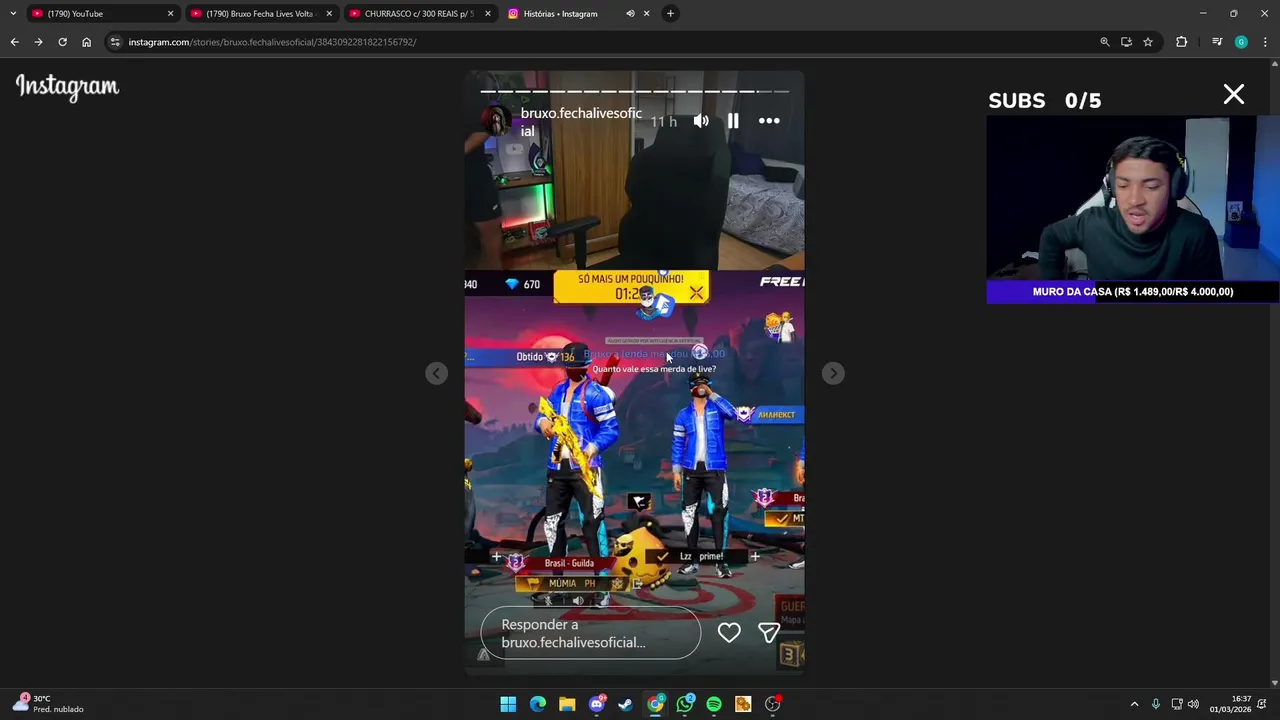Screen dimensions: 1280x720
Task: Open the tab search dropdown
Action: pos(12,14)
